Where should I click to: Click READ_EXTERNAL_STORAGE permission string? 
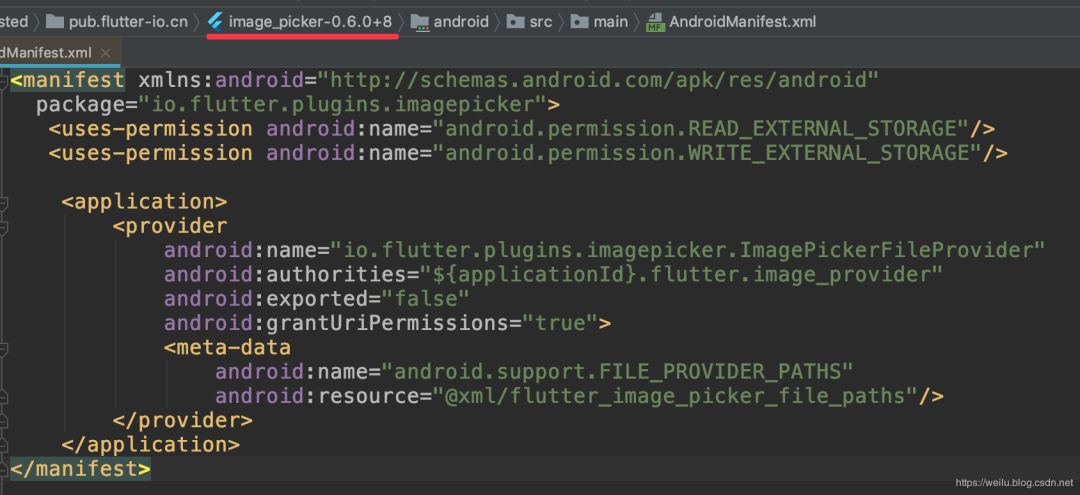[701, 129]
